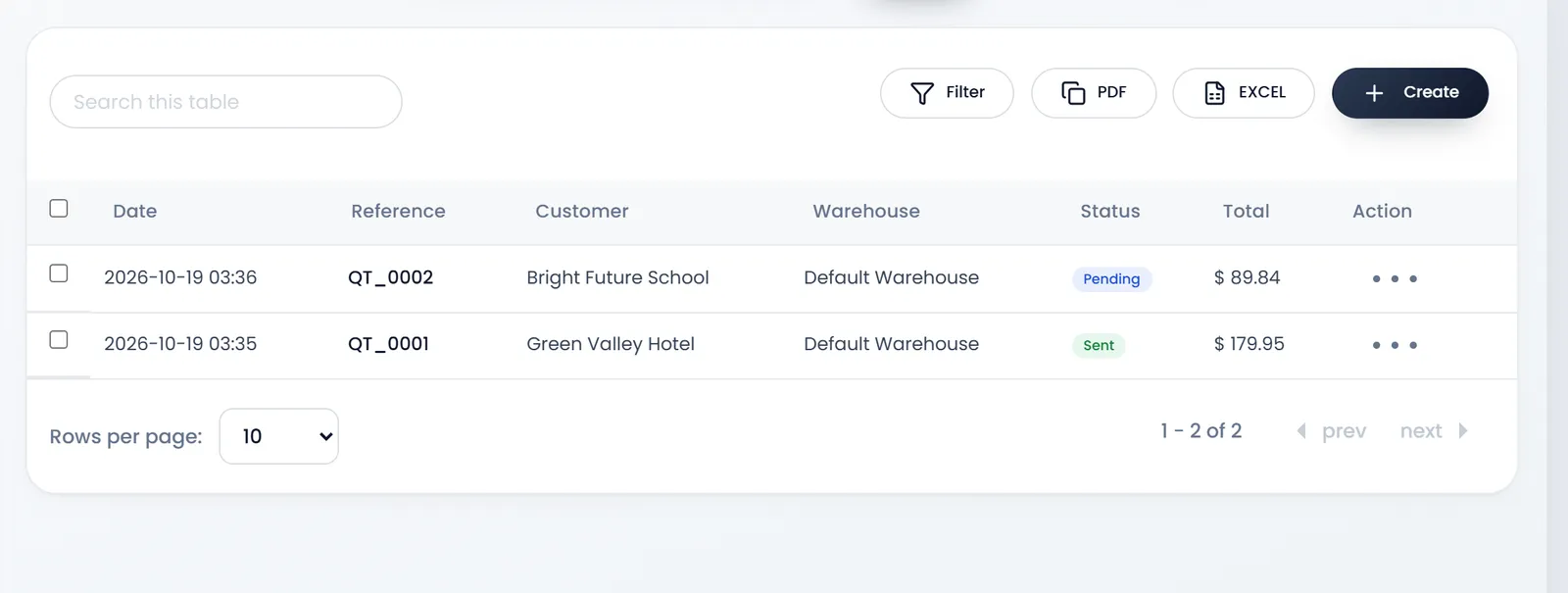Click total $ 179.95

coord(1249,344)
